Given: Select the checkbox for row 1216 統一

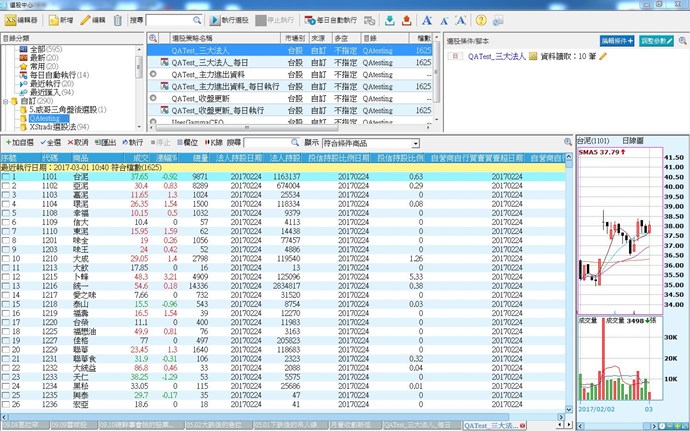Looking at the screenshot, I should 8,284.
